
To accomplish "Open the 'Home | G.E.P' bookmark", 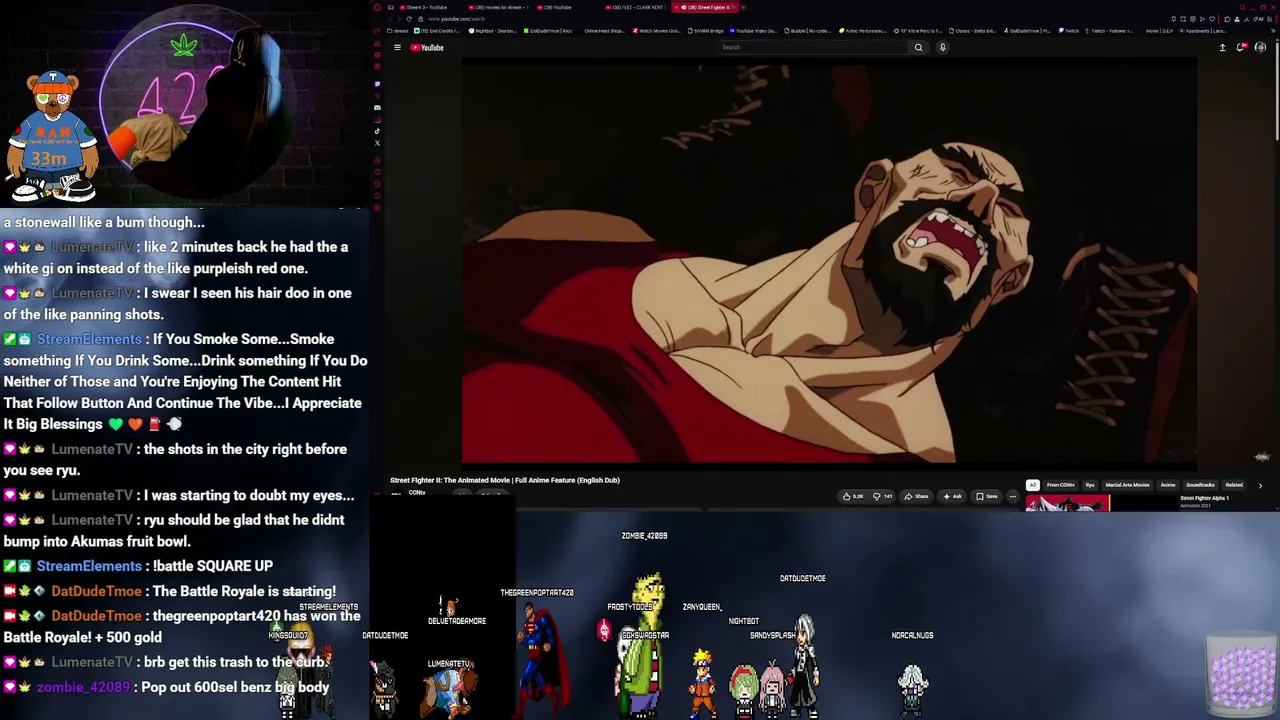I will (1158, 31).
